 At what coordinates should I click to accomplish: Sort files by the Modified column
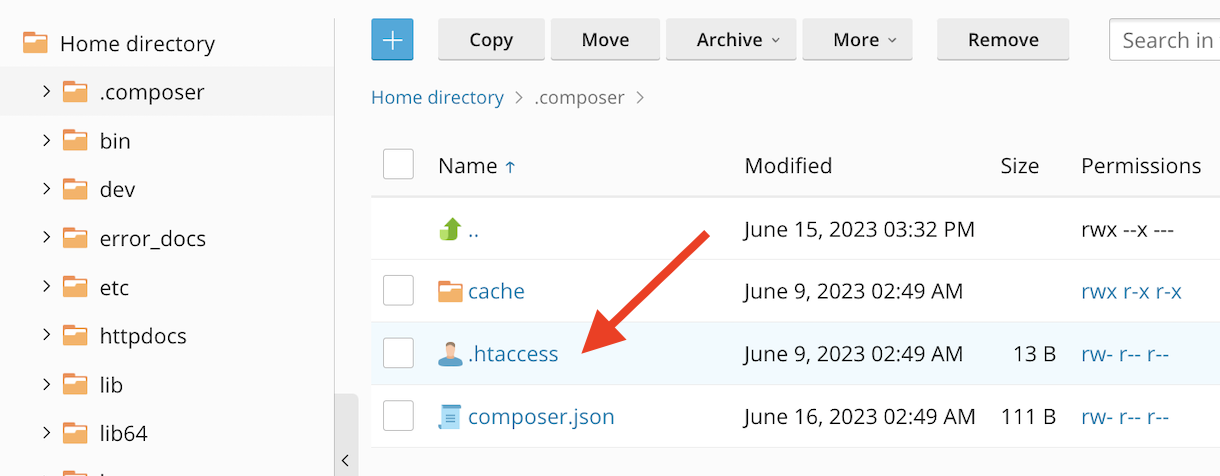(788, 166)
